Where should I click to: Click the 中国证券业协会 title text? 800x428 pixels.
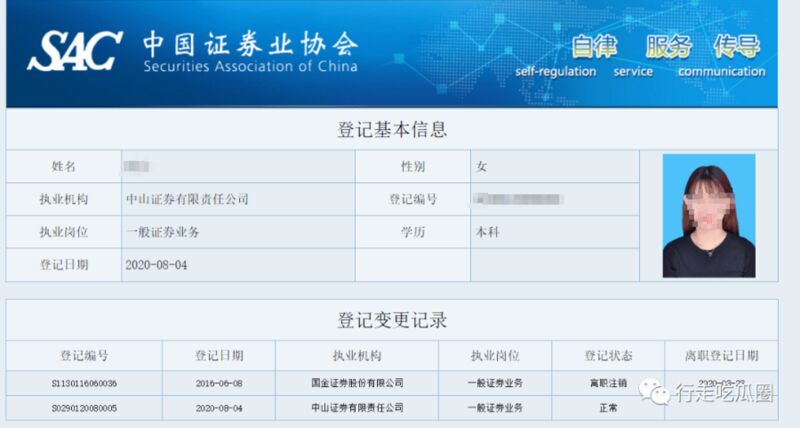(x=250, y=44)
